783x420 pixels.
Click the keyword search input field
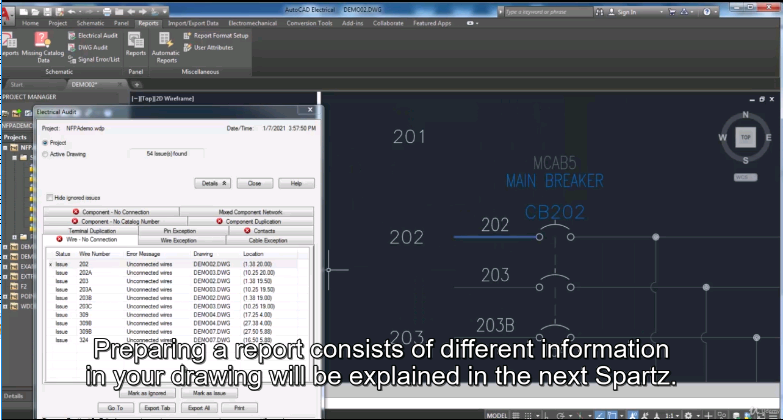(x=547, y=11)
